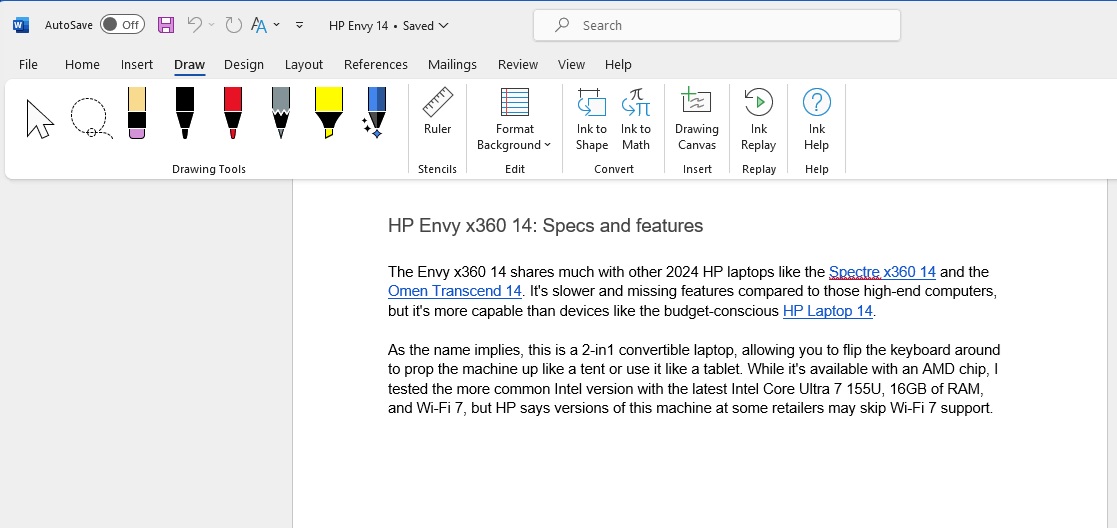Open the Layout tab
Image resolution: width=1117 pixels, height=528 pixels.
tap(304, 64)
